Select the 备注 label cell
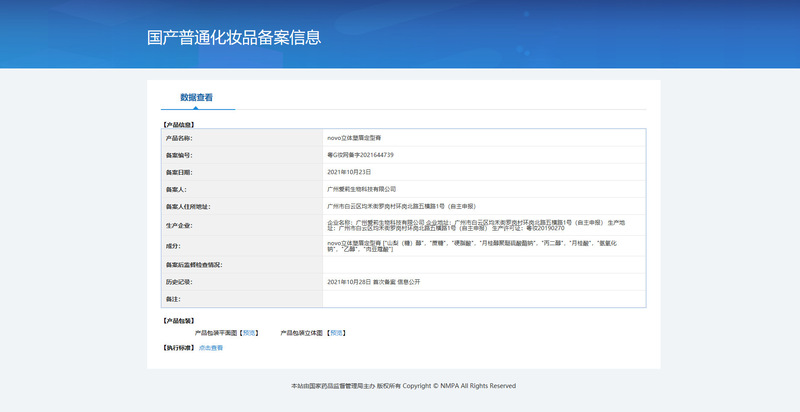The width and height of the screenshot is (800, 412). click(242, 299)
